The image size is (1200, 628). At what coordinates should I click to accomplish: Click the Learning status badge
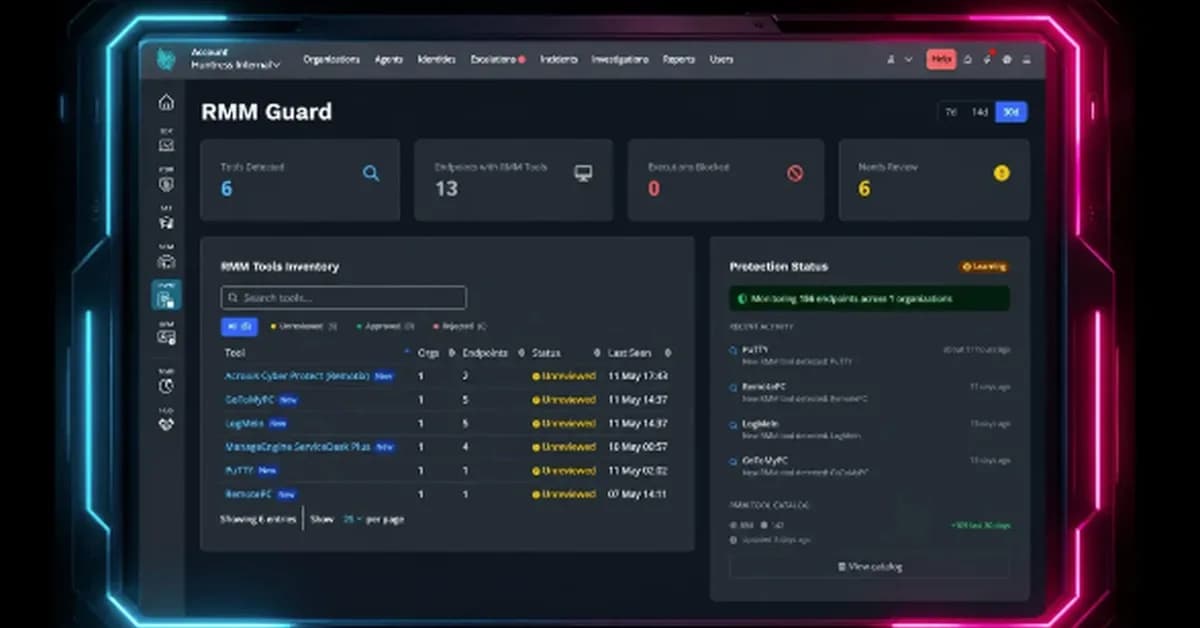[x=984, y=267]
